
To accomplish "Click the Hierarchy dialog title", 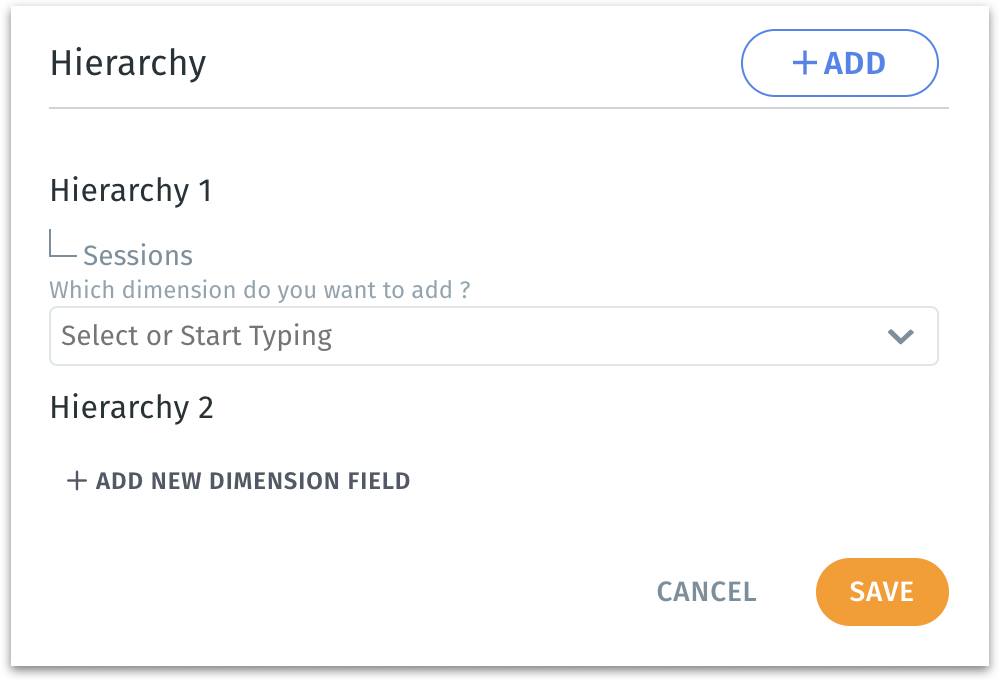I will click(128, 63).
